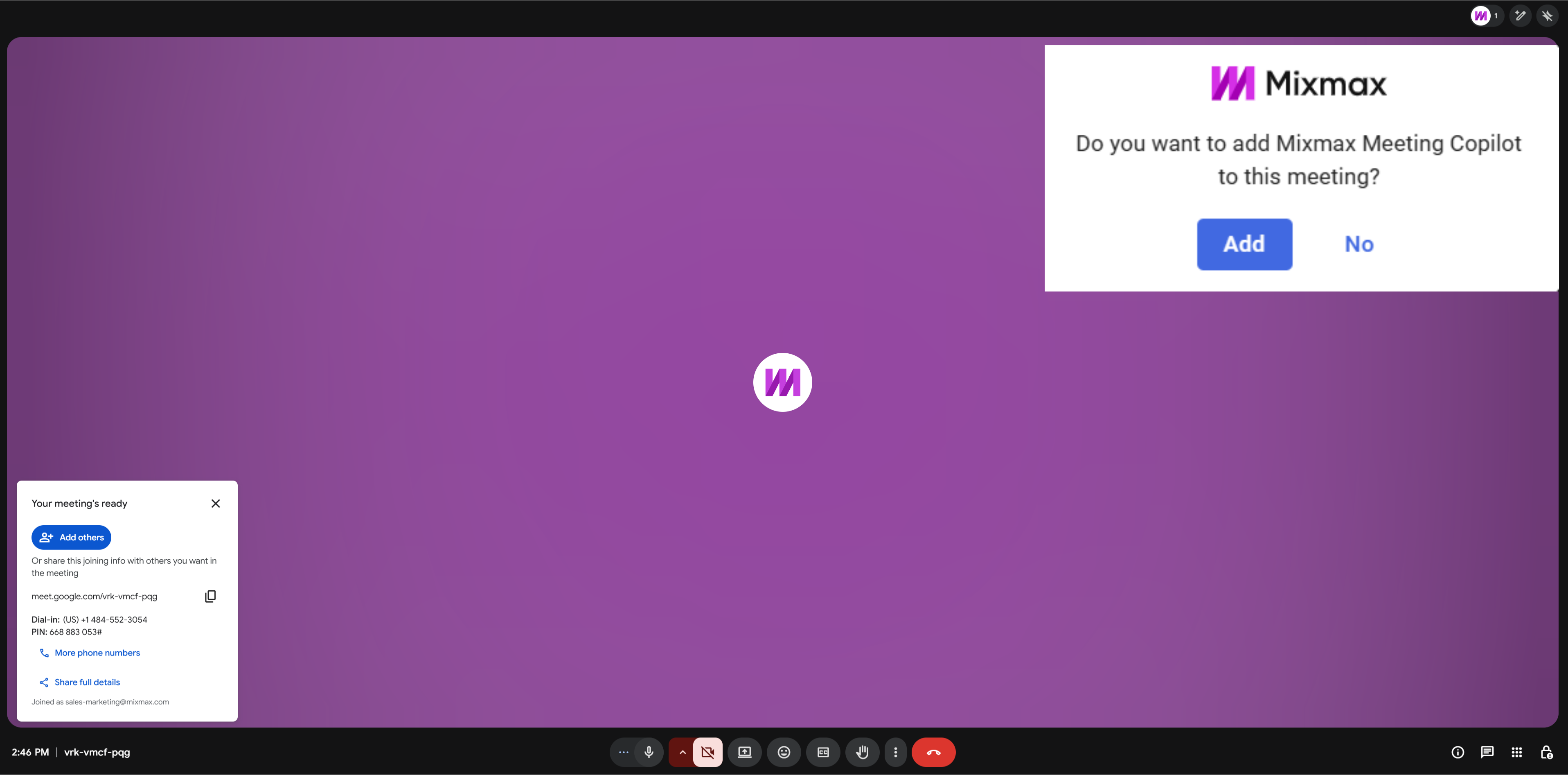The image size is (1568, 775).
Task: Open the activities grid icon
Action: (1517, 752)
